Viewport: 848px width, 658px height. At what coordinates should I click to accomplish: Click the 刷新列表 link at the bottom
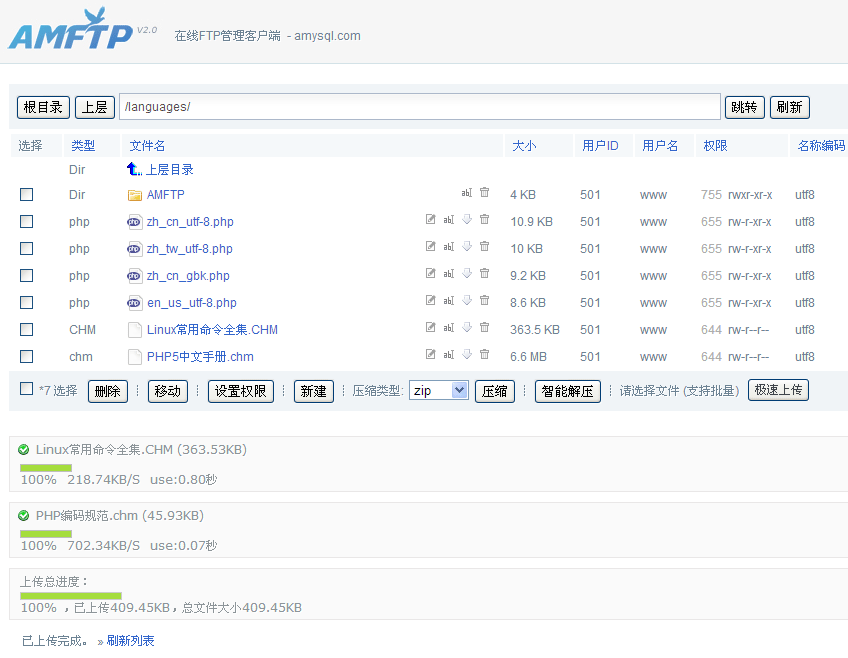(131, 640)
